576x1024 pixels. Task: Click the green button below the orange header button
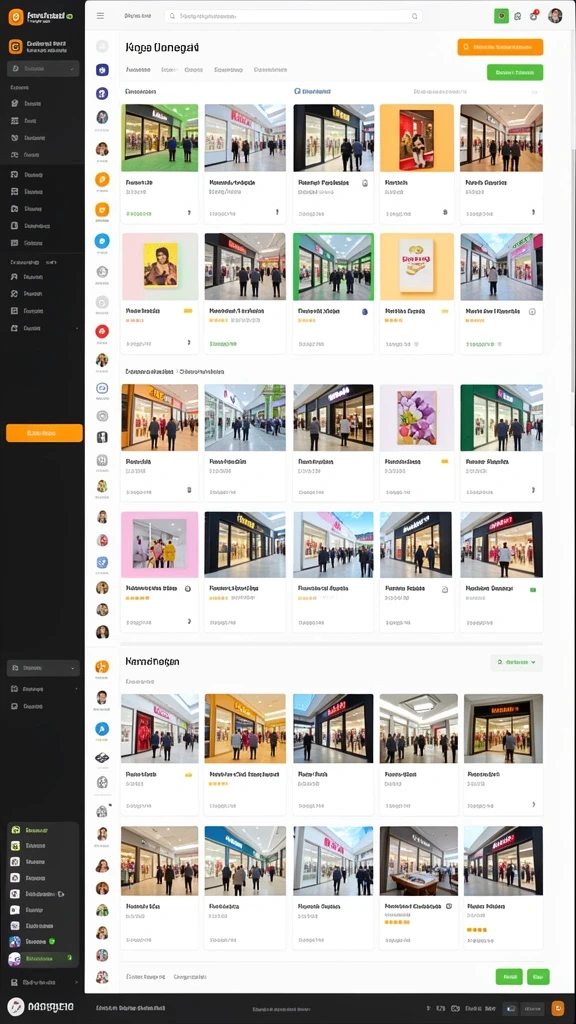point(515,72)
